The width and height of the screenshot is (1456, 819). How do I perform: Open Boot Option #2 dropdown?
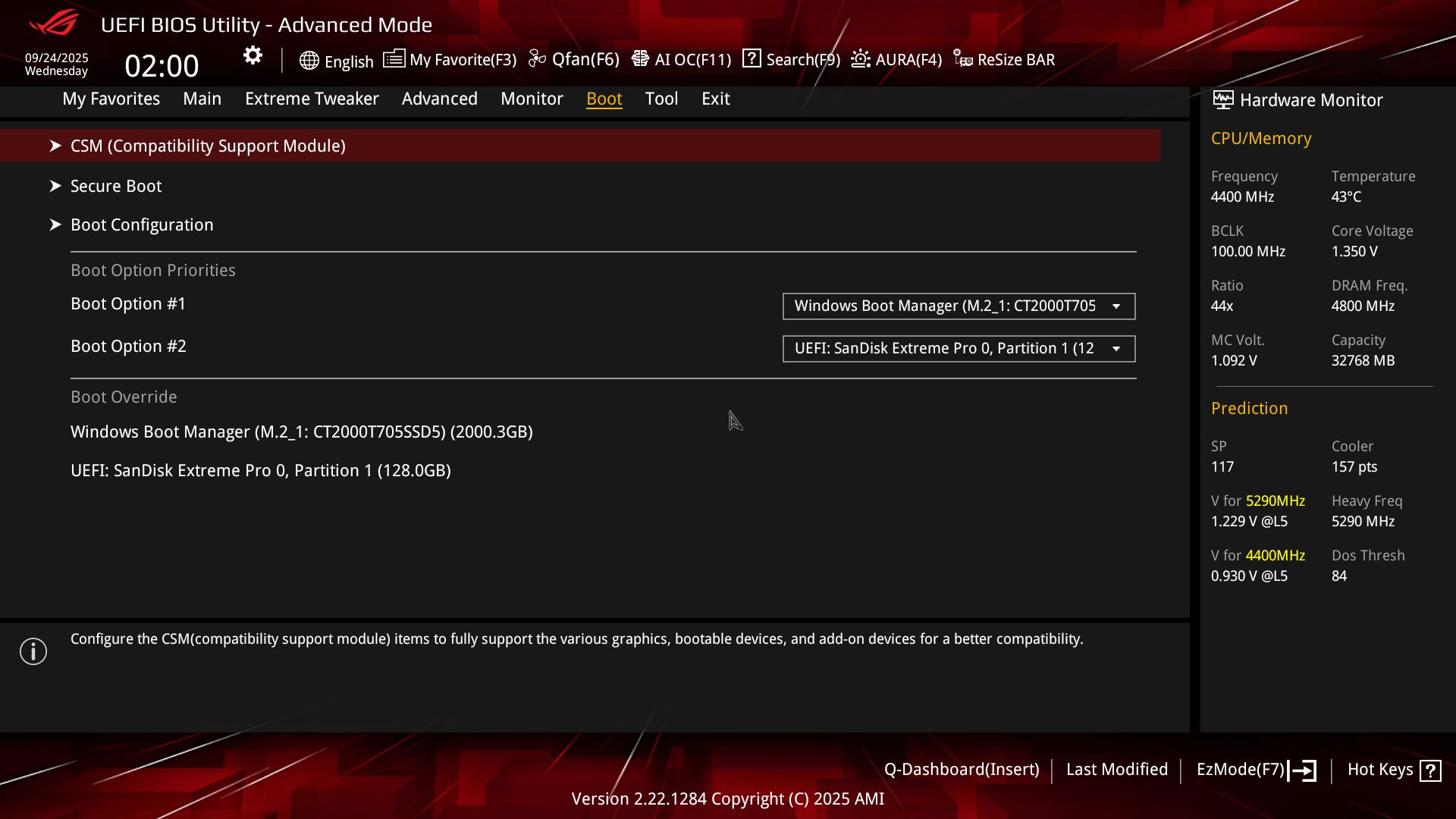(959, 349)
